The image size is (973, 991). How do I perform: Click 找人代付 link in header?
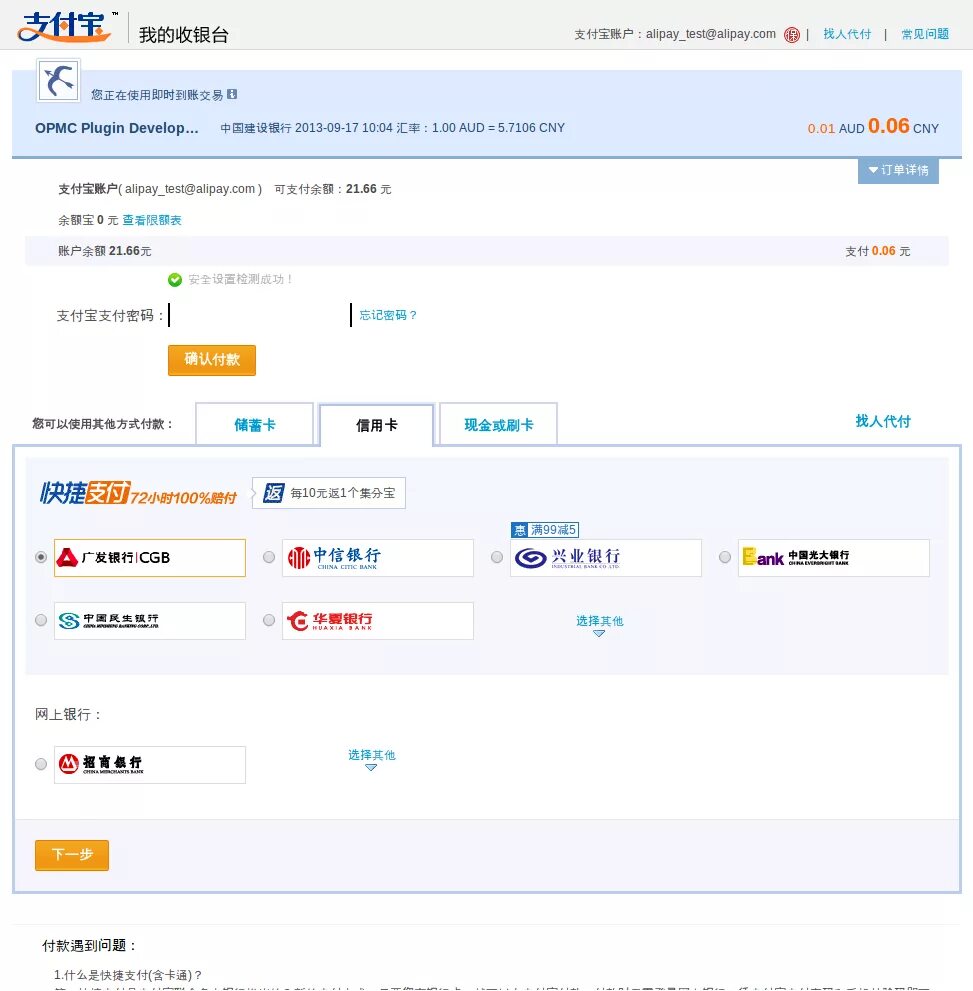[x=847, y=34]
